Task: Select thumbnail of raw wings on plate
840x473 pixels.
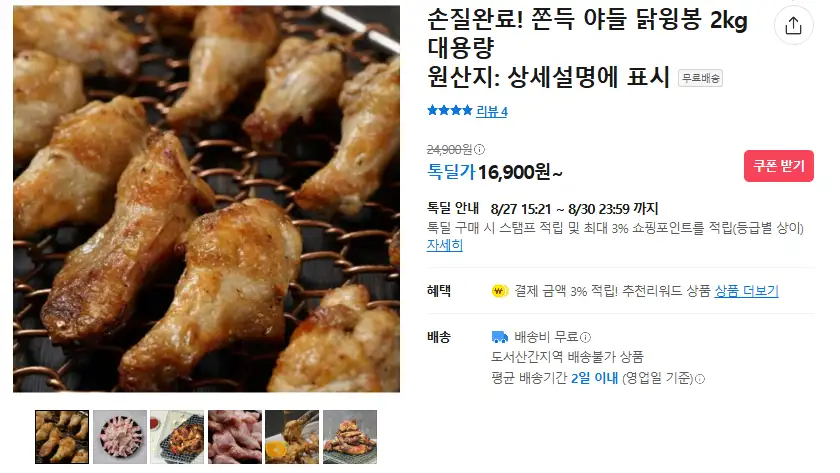Action: click(120, 437)
